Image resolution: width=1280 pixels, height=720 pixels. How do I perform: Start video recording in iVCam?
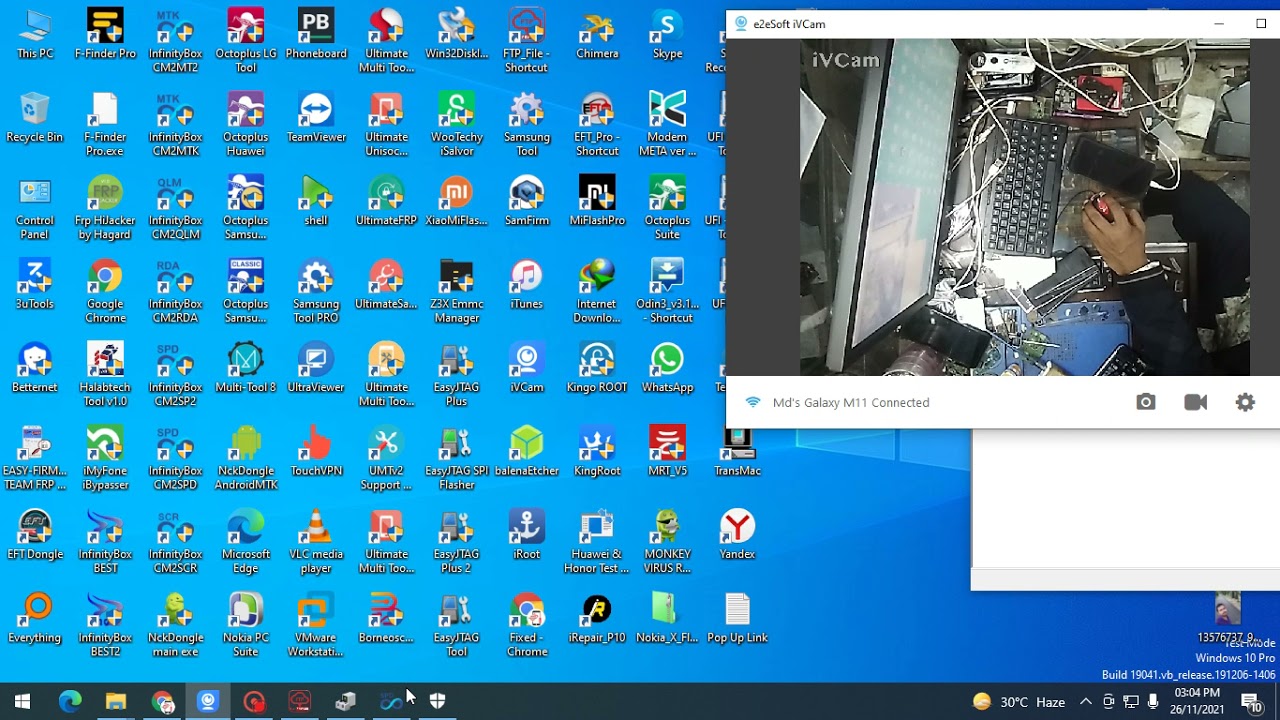pos(1195,402)
